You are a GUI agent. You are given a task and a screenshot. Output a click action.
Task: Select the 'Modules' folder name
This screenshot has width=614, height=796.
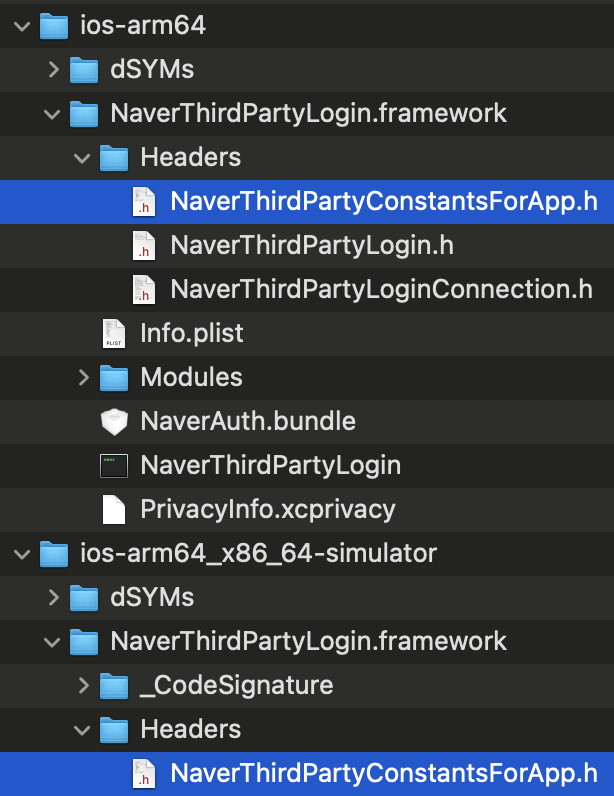coord(191,377)
